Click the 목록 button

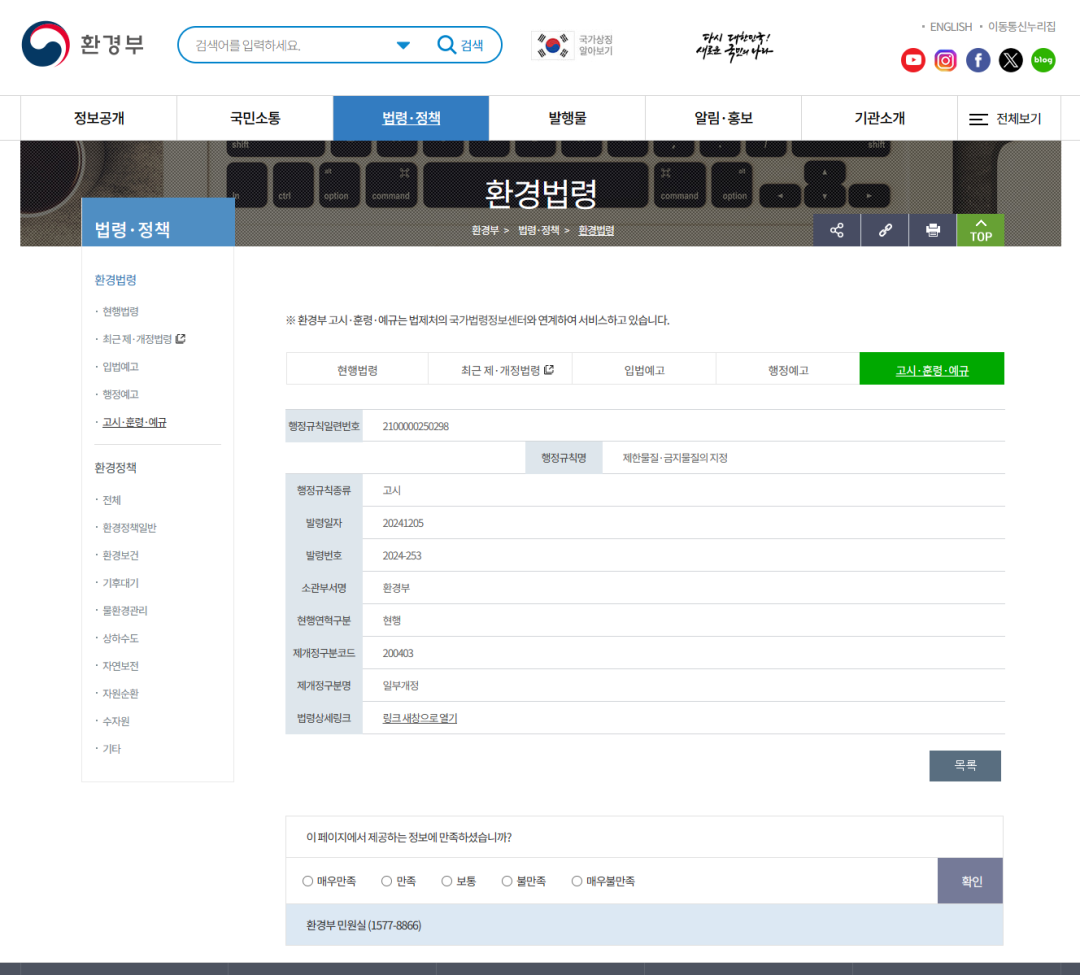[964, 766]
